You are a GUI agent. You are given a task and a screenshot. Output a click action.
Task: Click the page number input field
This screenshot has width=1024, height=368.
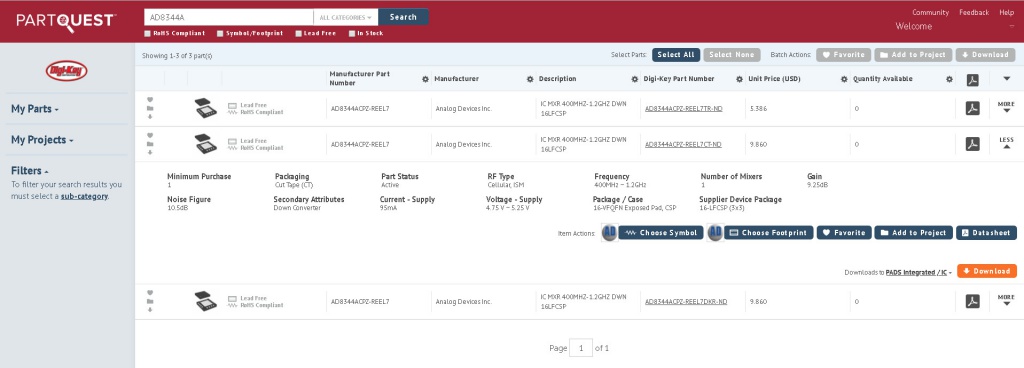581,348
